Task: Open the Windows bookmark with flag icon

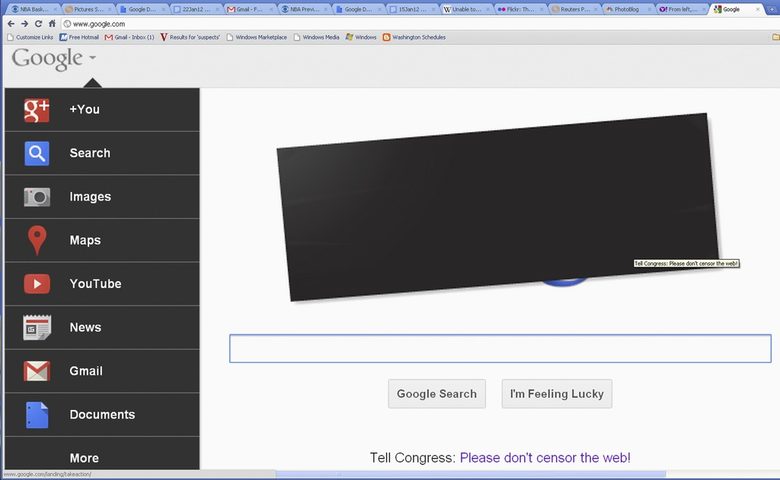Action: pos(361,37)
